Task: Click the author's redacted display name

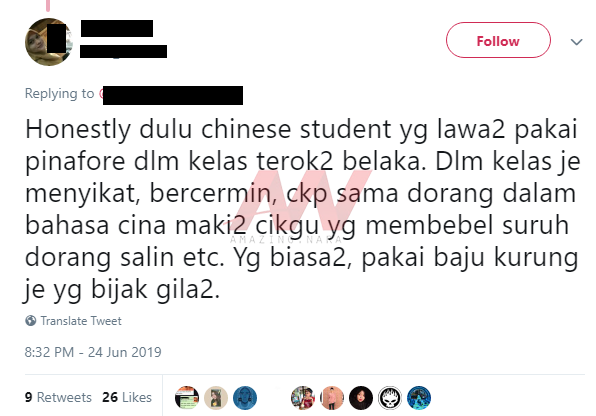Action: pyautogui.click(x=117, y=29)
